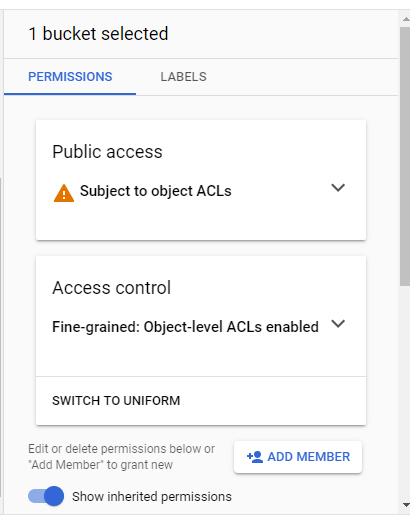Click the add-person icon in Add Member
The width and height of the screenshot is (410, 525).
(x=255, y=457)
